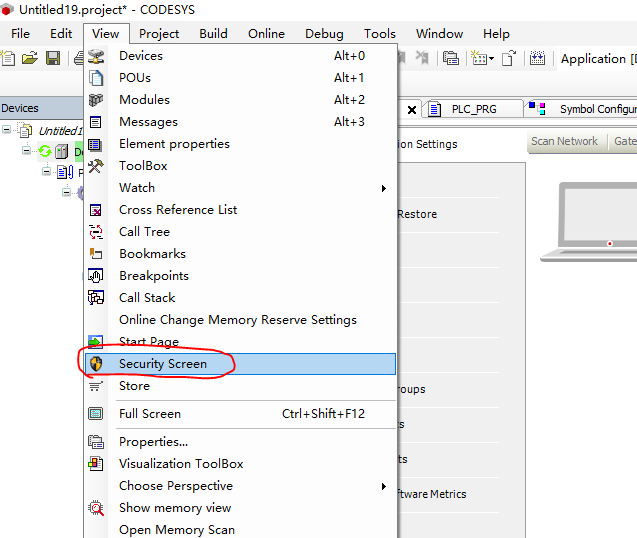Viewport: 637px width, 538px height.
Task: Click the laptop image in communication view
Action: coord(589,221)
